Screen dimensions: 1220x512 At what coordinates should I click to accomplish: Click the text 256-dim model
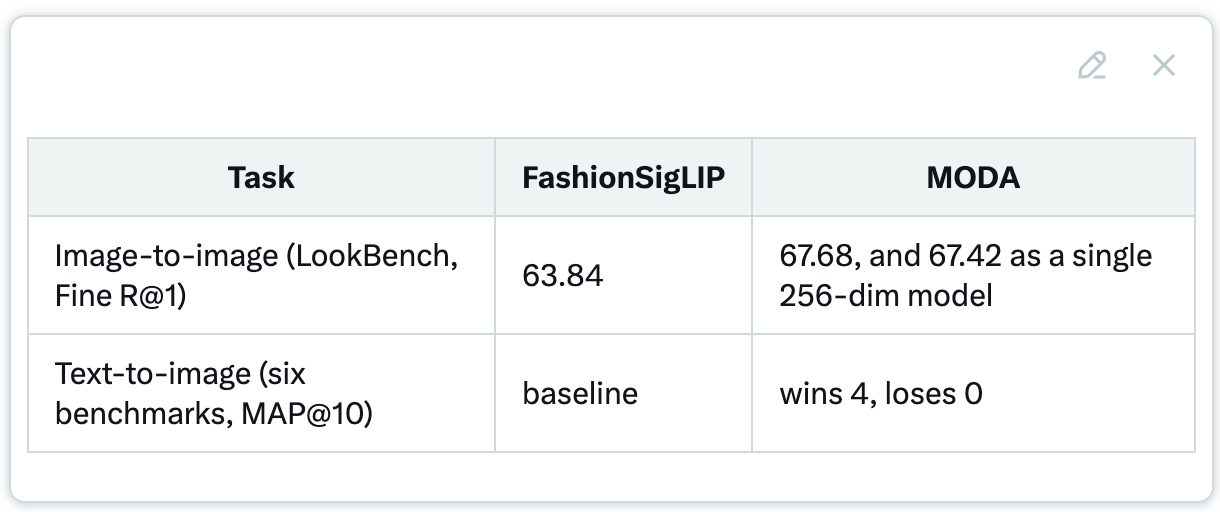[x=886, y=295]
